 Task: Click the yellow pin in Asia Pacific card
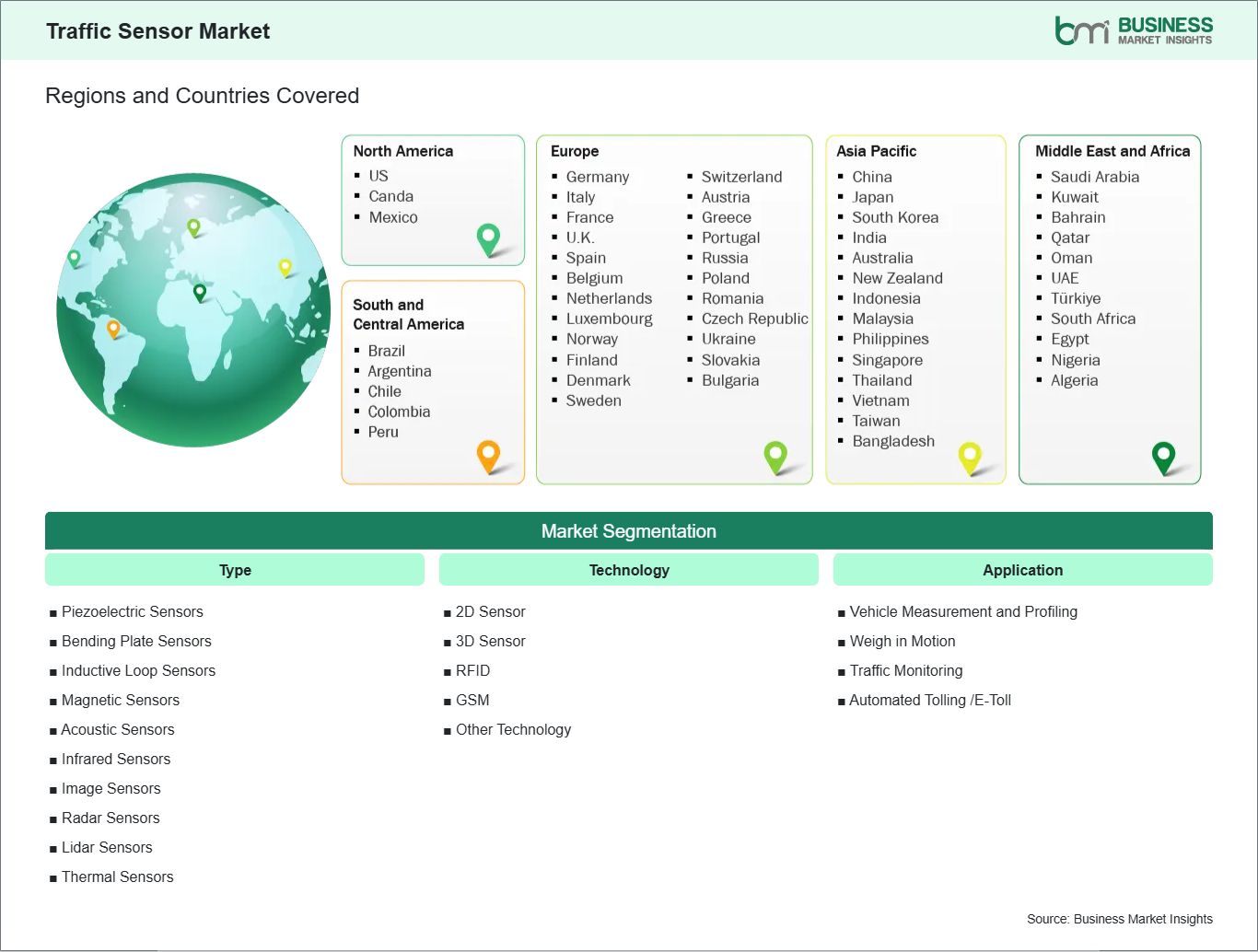pos(970,458)
